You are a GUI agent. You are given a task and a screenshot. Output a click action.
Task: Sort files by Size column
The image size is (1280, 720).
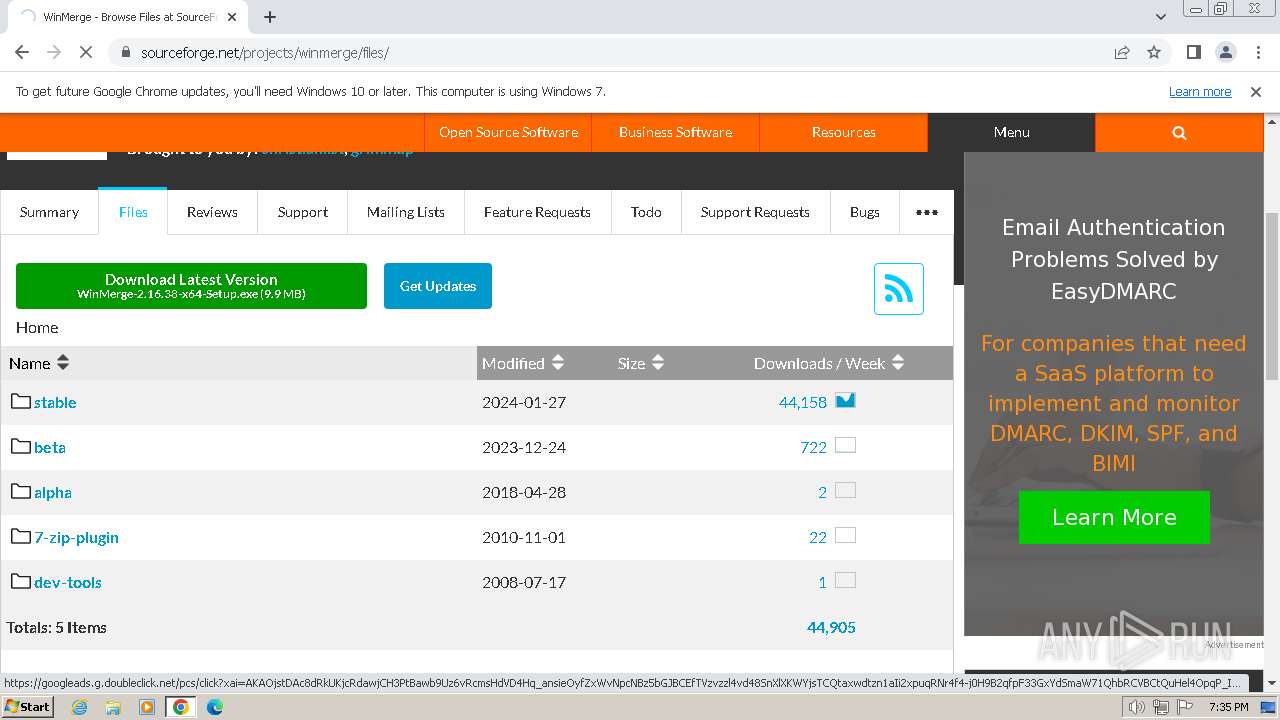tap(641, 363)
